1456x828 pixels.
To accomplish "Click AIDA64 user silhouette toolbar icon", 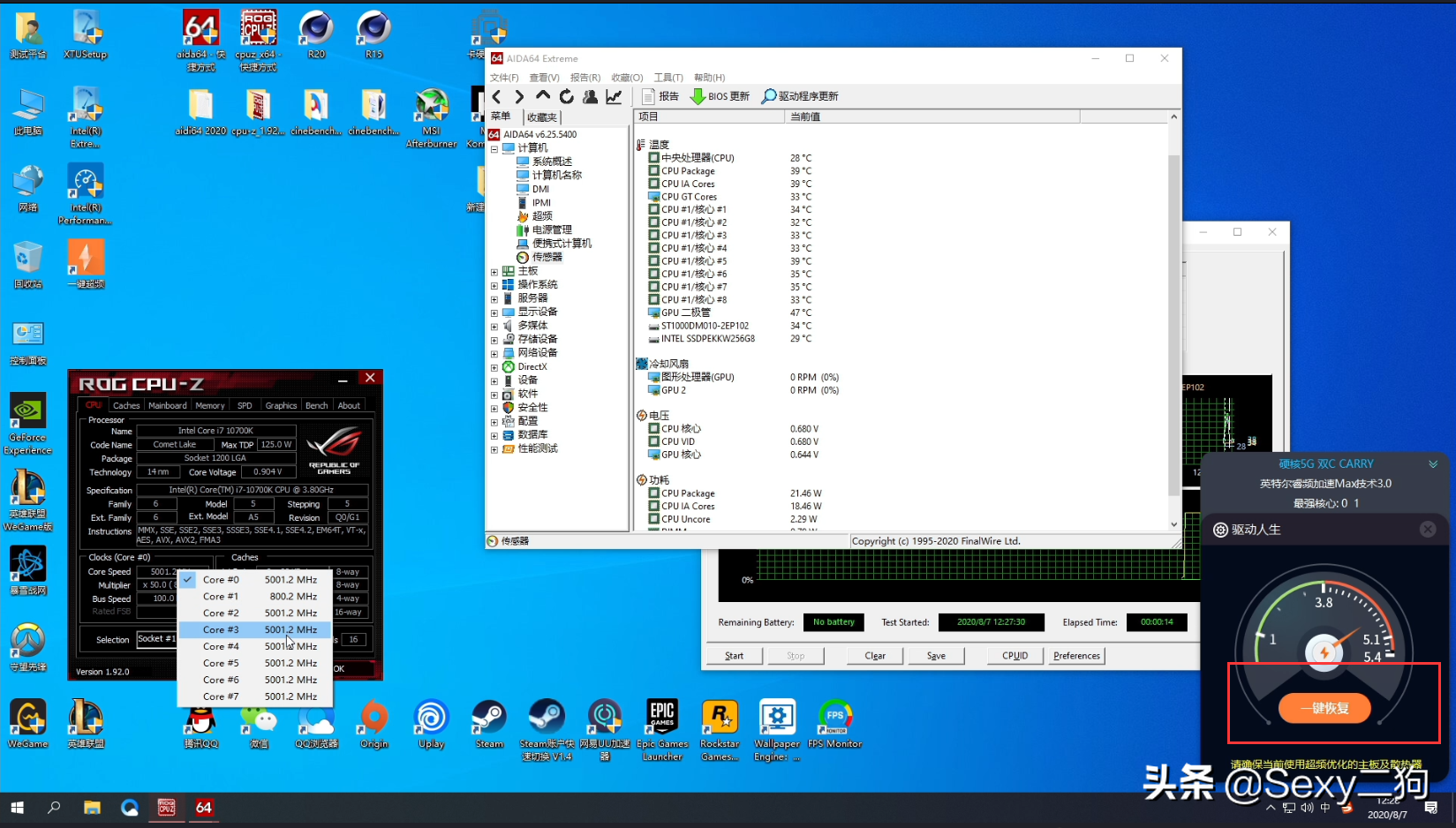I will point(590,96).
